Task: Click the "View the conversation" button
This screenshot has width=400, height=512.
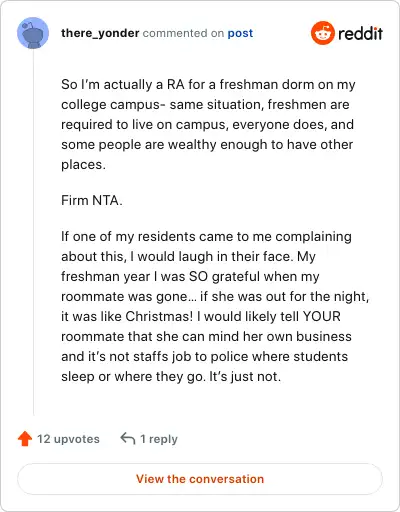Action: point(200,479)
